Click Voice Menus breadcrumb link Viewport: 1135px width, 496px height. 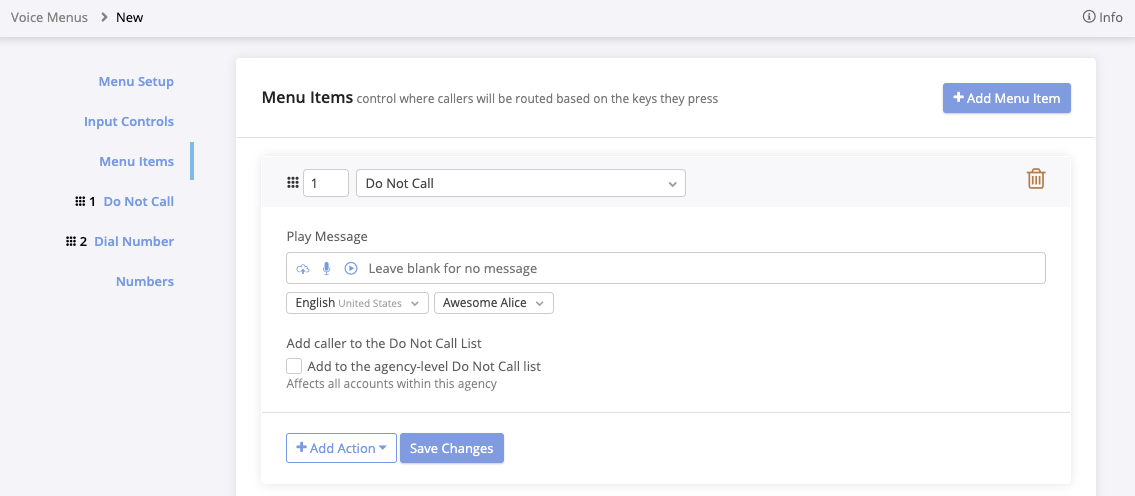[x=49, y=17]
